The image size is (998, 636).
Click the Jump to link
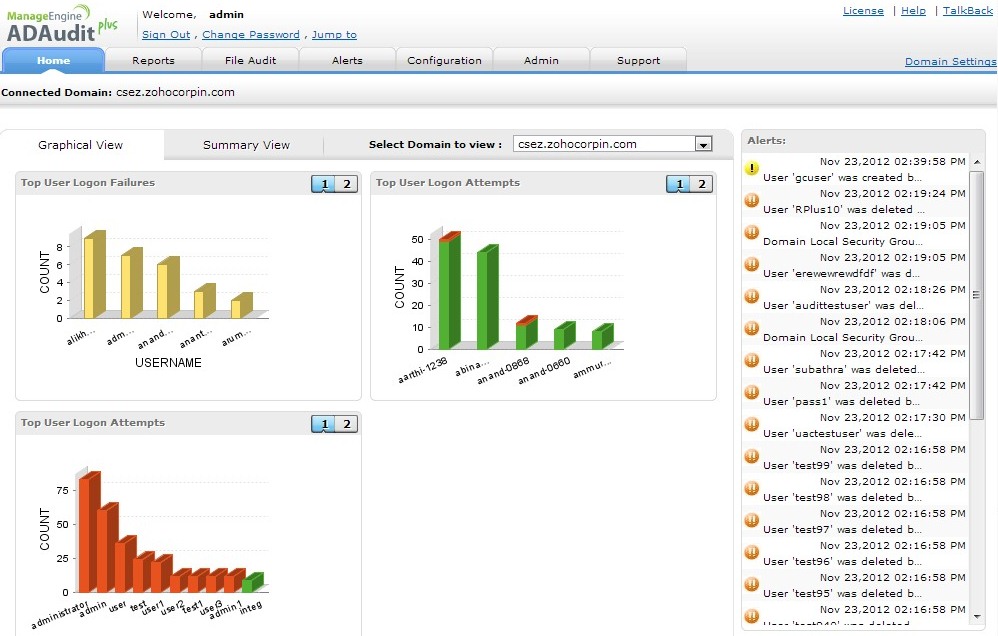[x=334, y=34]
